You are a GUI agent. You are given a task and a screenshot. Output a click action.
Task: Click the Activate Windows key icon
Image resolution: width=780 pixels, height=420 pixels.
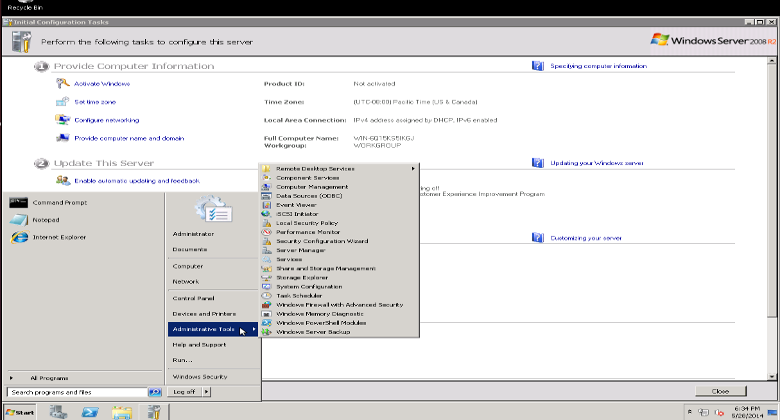(63, 83)
